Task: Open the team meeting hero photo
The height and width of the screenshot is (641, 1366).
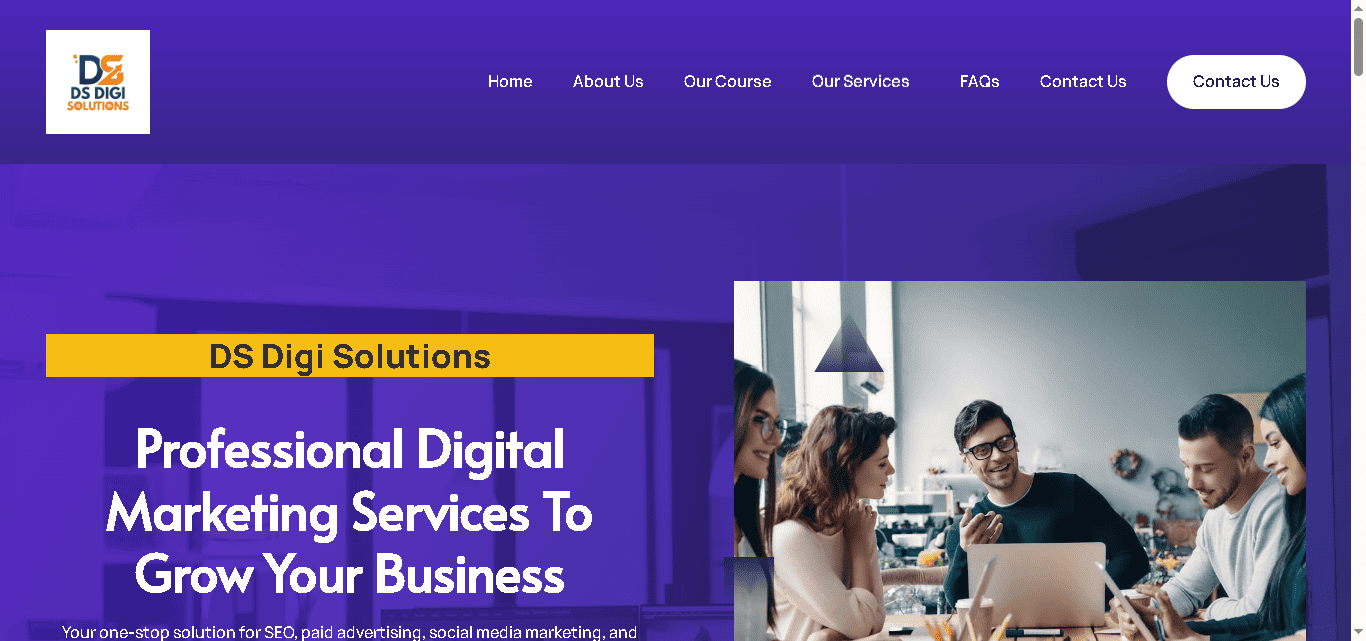Action: tap(1020, 461)
